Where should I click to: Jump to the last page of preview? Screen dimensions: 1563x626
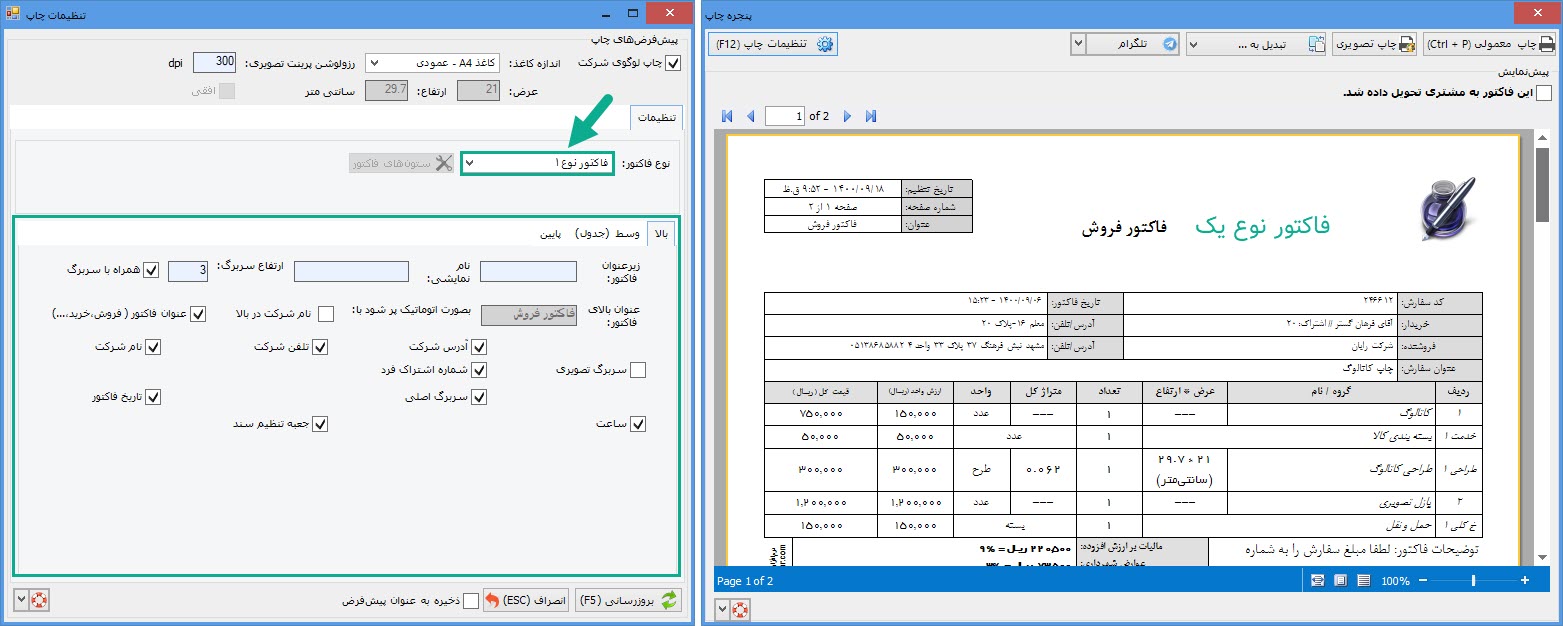871,116
